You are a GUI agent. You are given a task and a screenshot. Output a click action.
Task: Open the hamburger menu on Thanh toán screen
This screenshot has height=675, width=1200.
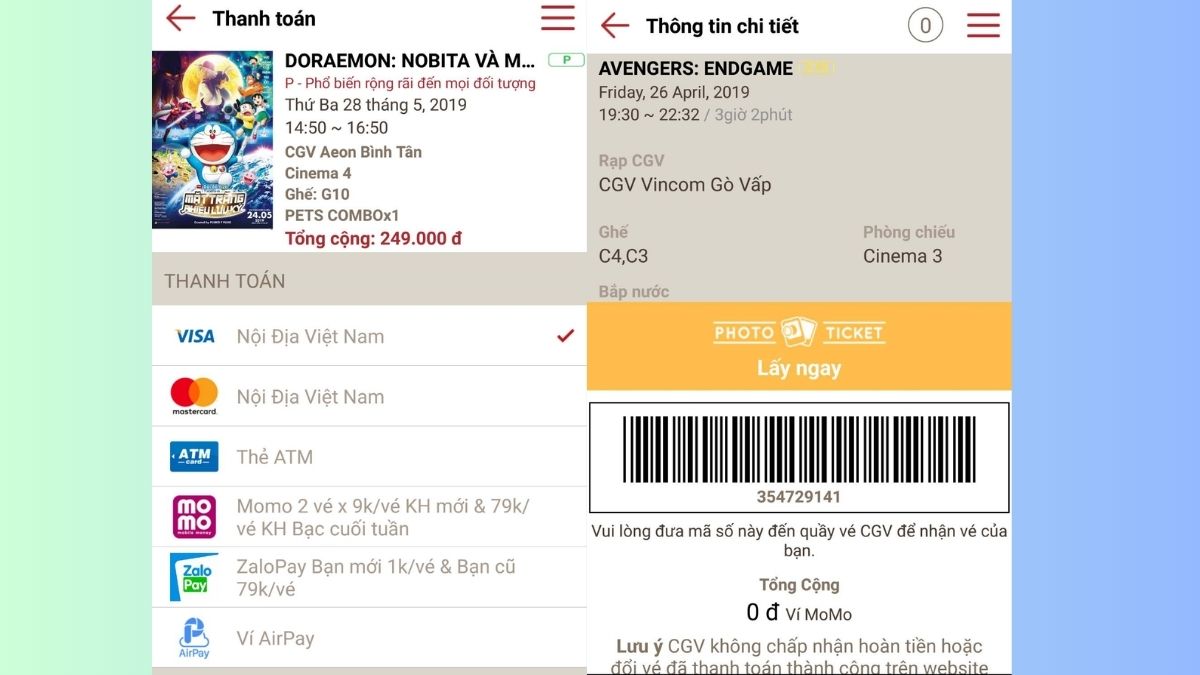click(557, 18)
